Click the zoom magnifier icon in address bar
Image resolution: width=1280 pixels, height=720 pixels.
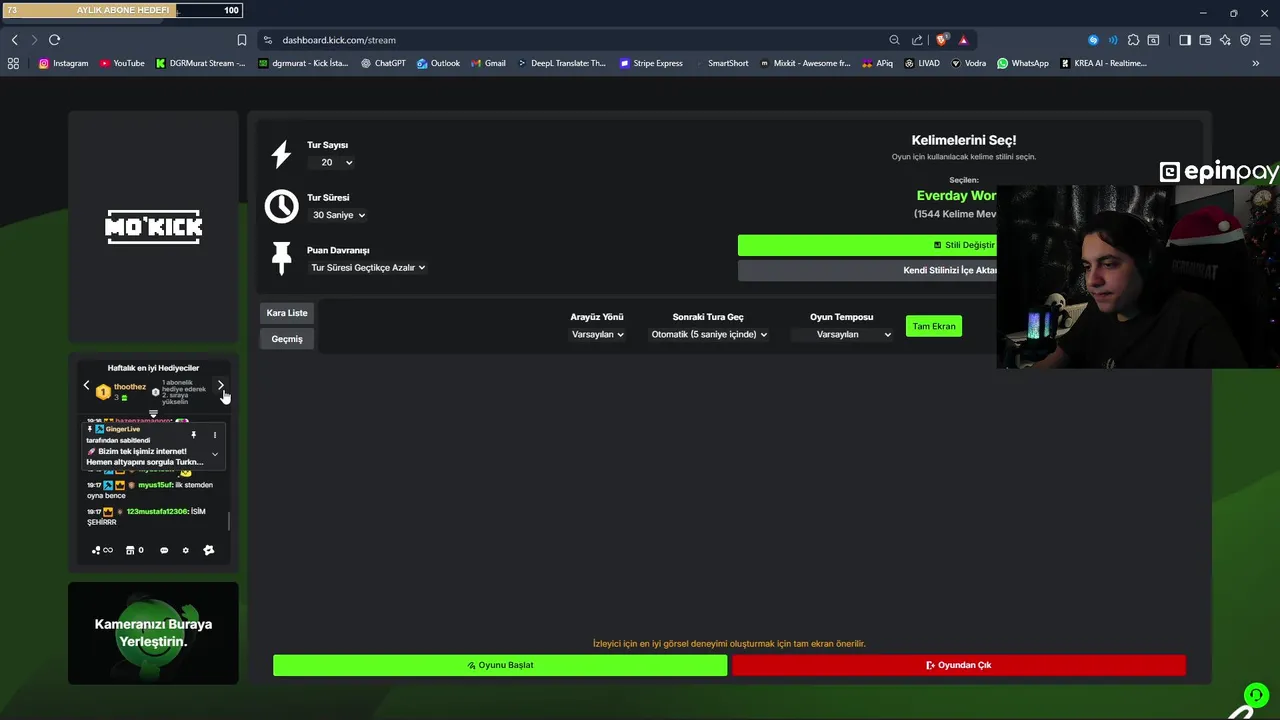894,40
